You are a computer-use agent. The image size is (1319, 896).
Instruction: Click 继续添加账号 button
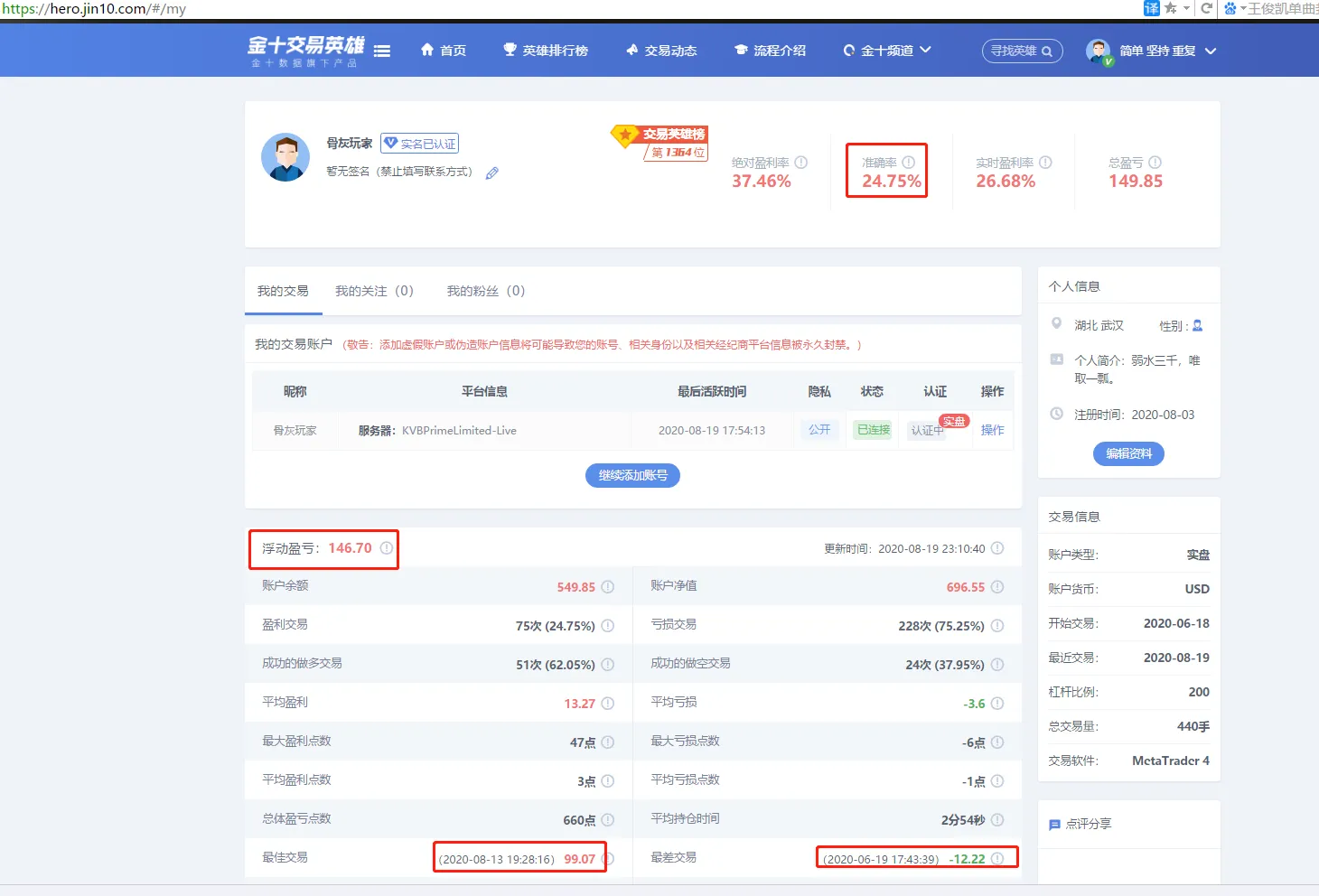[x=632, y=475]
